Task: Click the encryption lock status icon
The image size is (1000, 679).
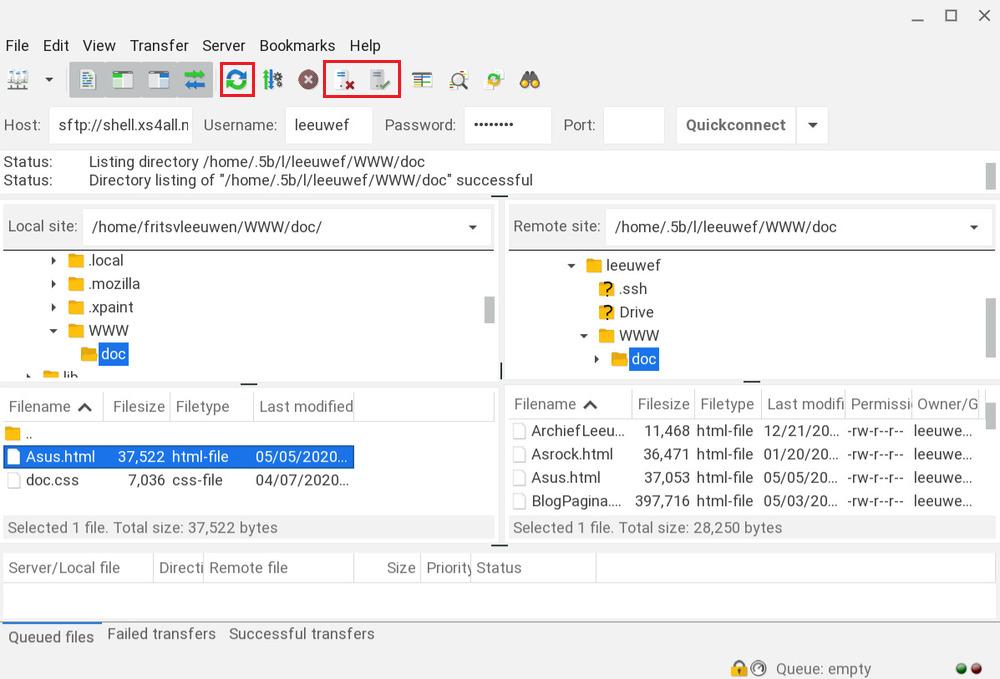Action: coord(739,668)
